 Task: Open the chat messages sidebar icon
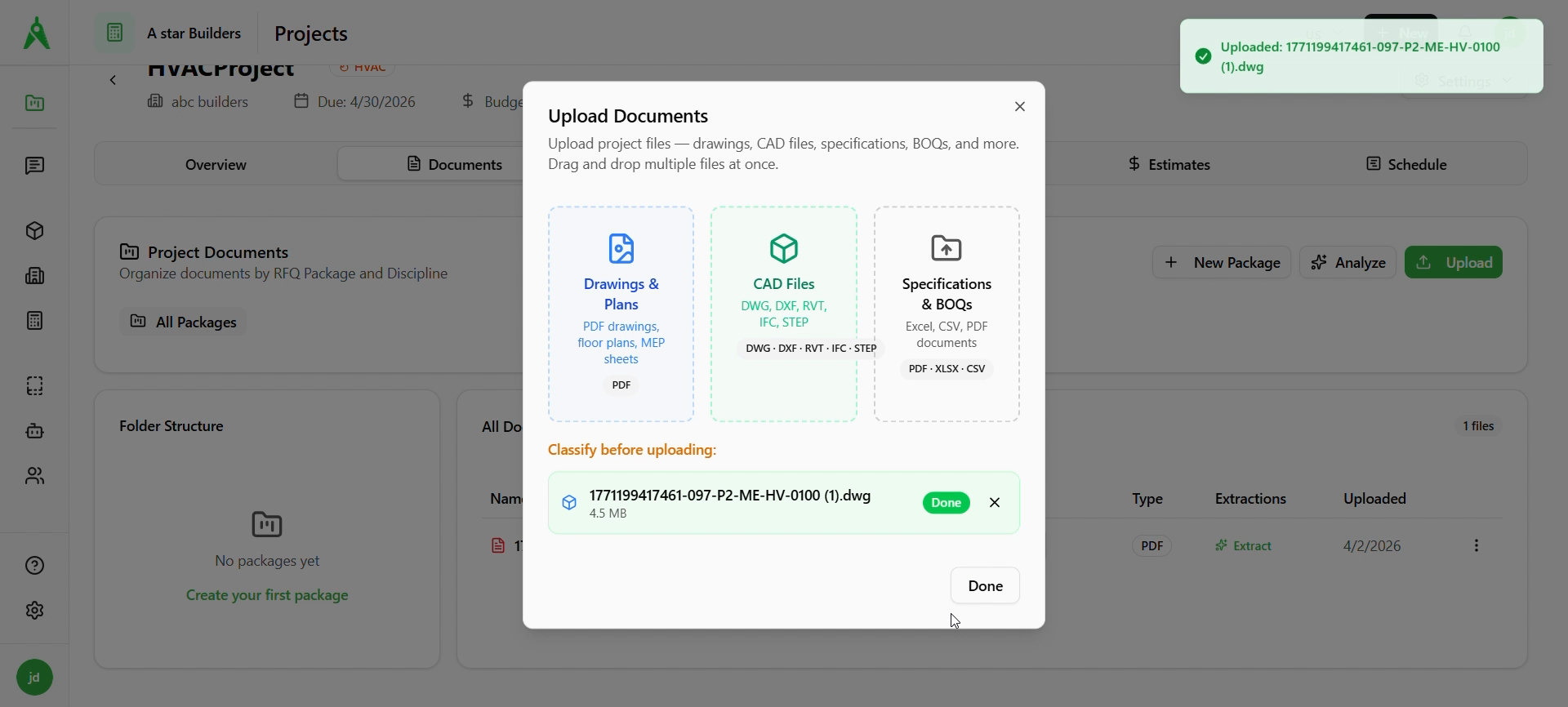coord(34,167)
